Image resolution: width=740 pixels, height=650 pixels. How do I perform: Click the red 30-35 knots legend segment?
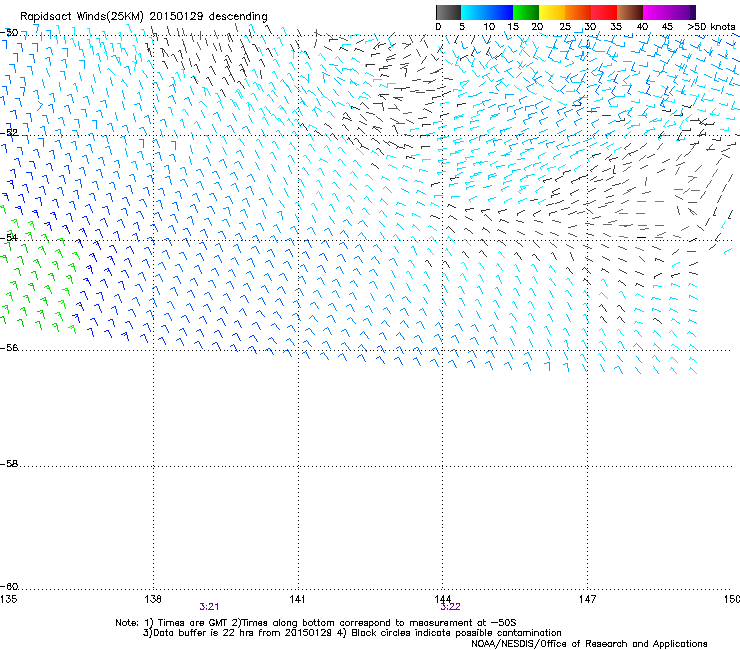(604, 12)
